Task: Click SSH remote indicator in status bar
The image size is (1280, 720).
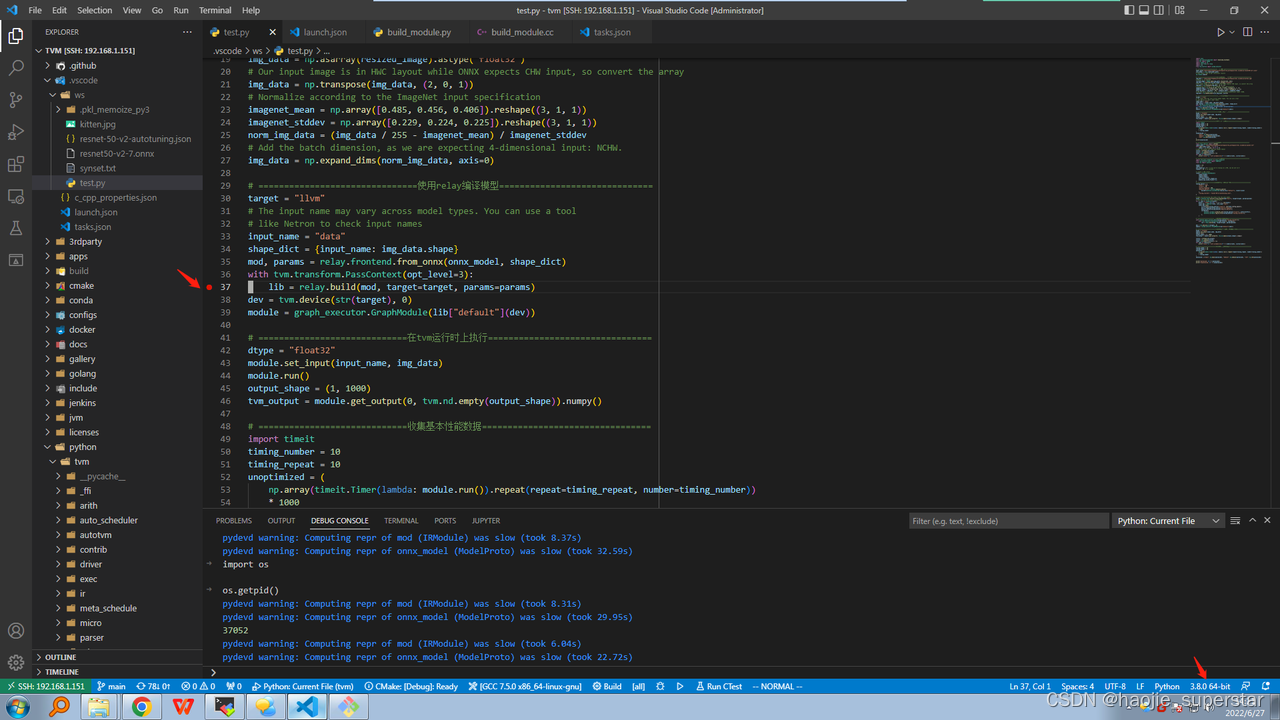Action: click(x=44, y=686)
